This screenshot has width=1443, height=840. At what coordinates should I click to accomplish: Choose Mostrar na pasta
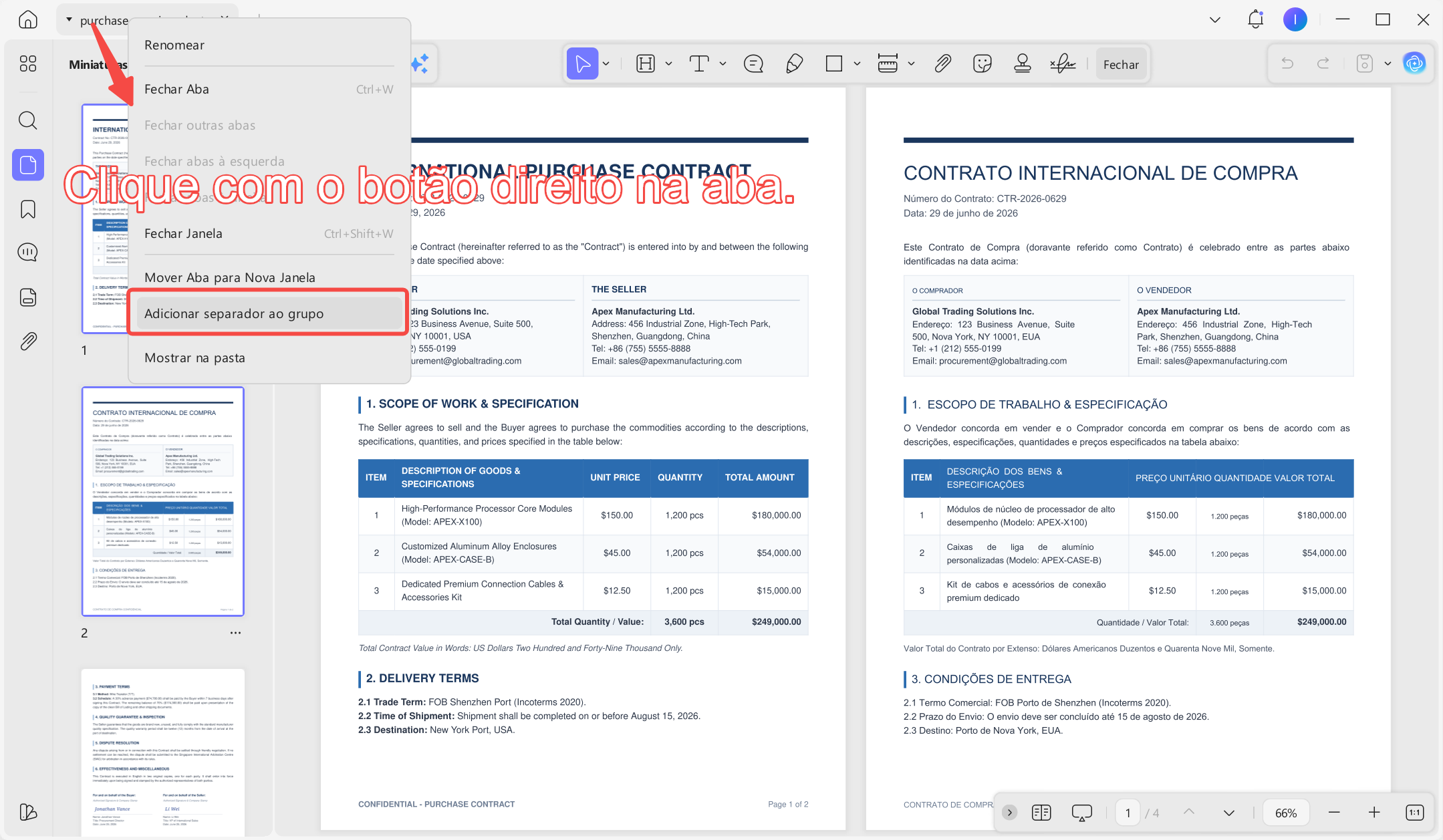click(269, 358)
